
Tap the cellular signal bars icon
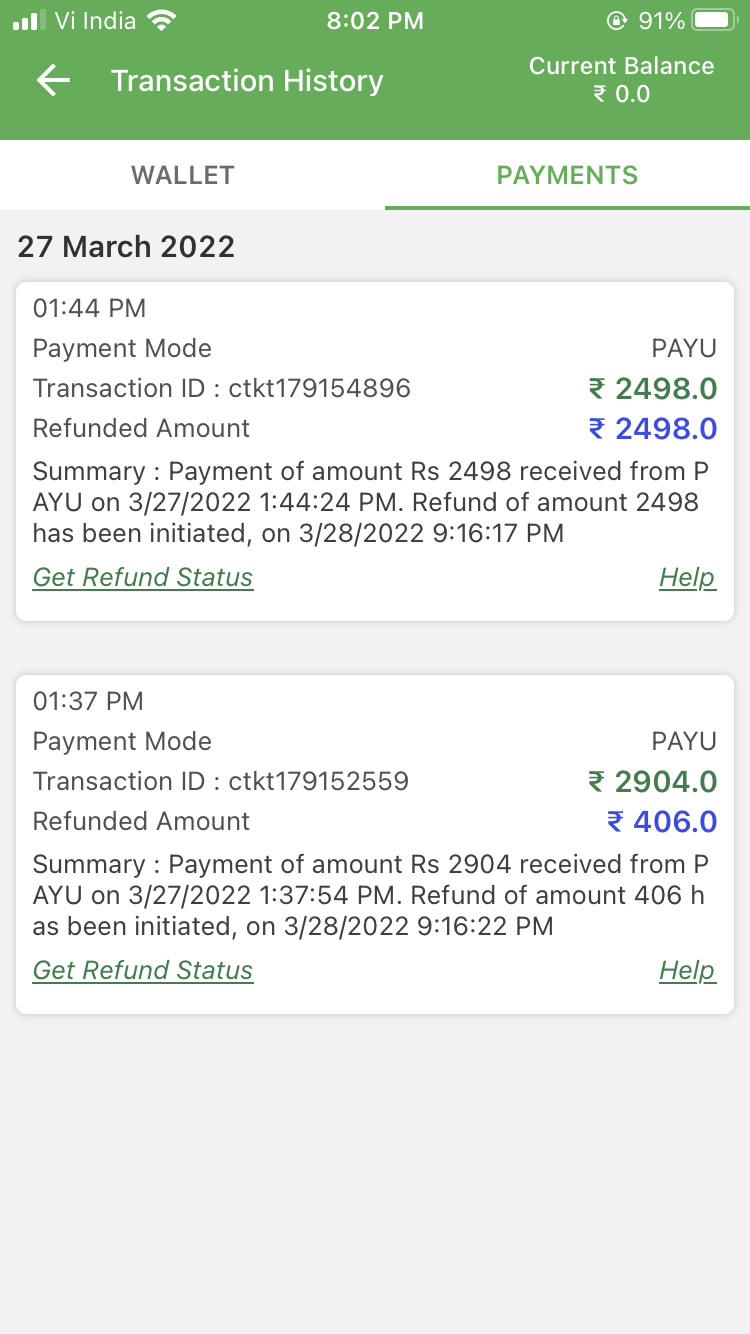coord(29,20)
